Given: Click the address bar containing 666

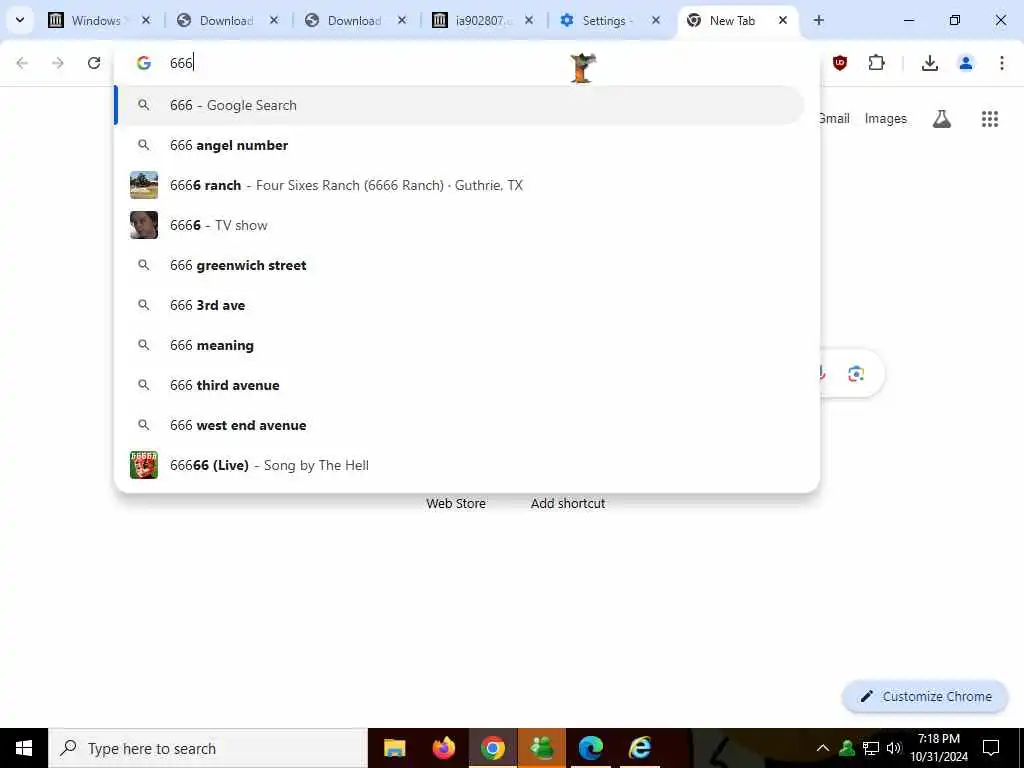Looking at the screenshot, I should (x=467, y=63).
